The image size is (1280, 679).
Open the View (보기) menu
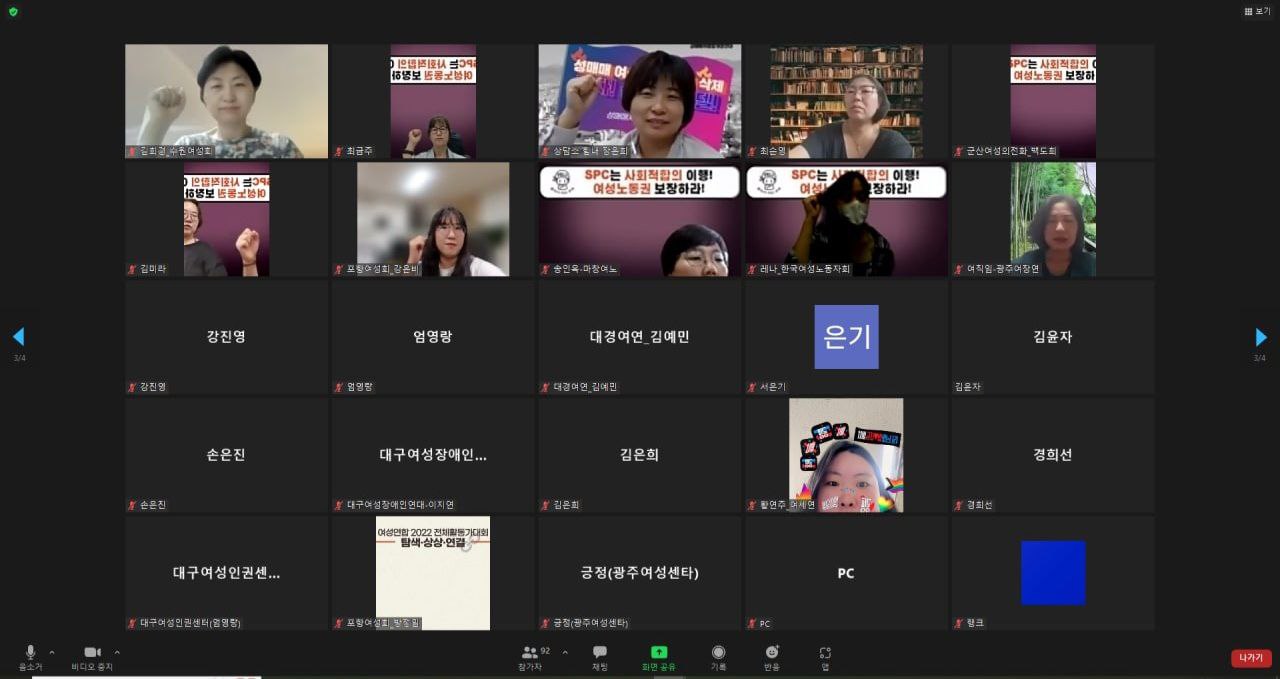1257,12
